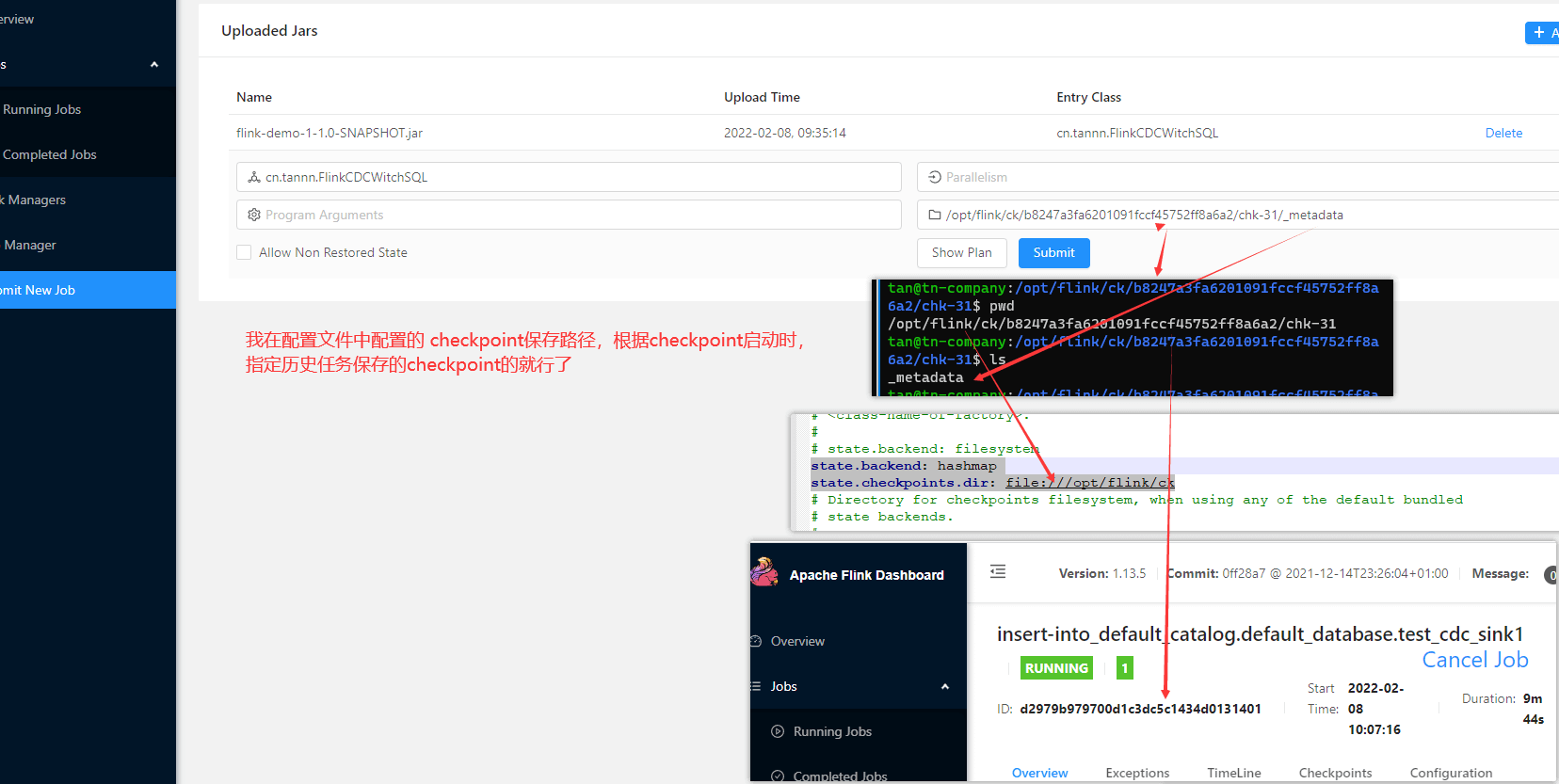Submit the job with Submit button
1559x784 pixels.
pyautogui.click(x=1053, y=252)
